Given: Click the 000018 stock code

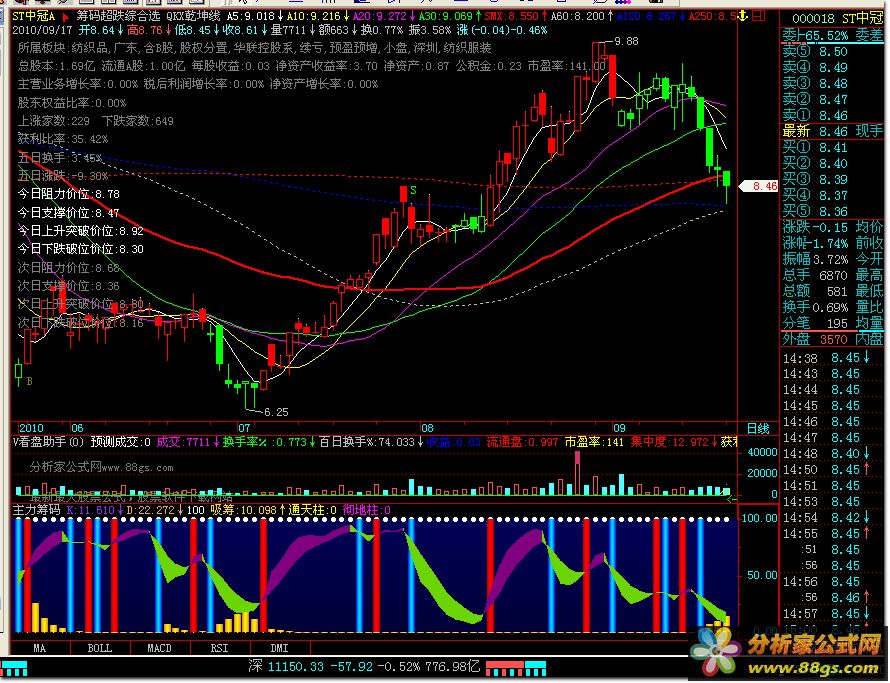Looking at the screenshot, I should click(x=813, y=19).
